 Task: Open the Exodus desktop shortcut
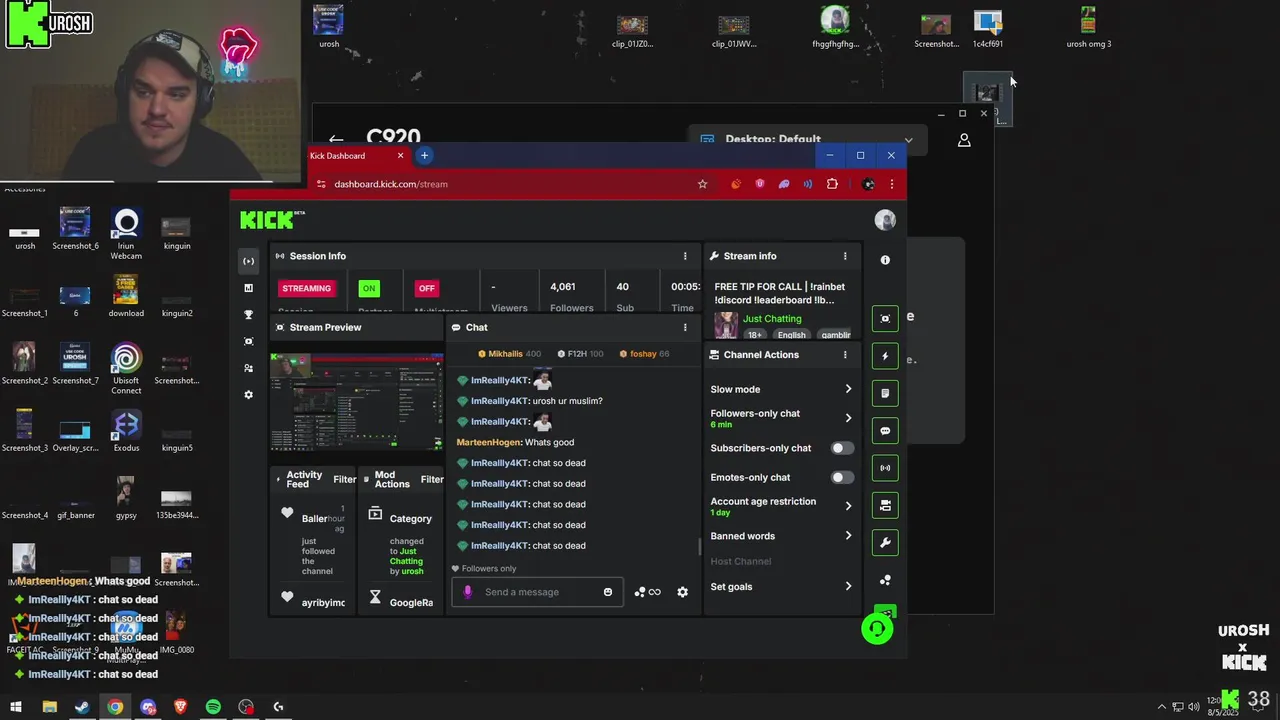click(126, 431)
